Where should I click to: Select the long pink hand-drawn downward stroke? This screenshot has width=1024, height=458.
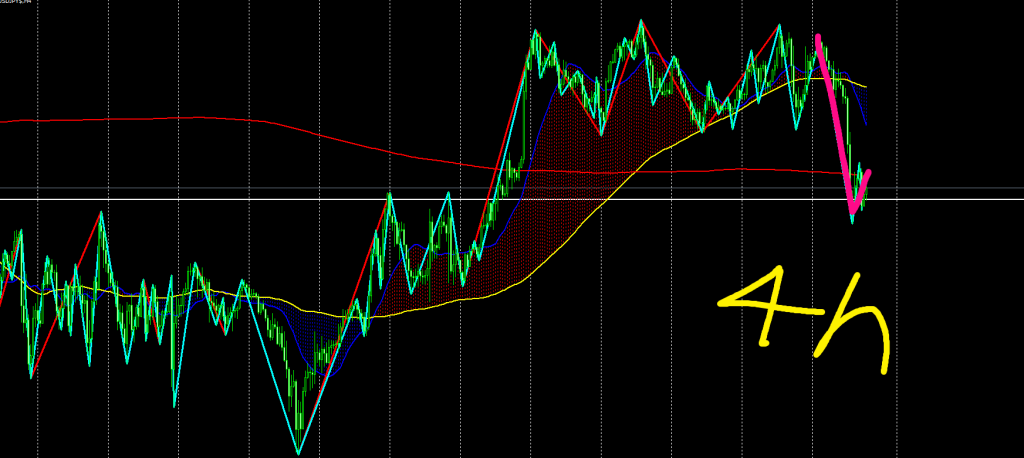[835, 120]
